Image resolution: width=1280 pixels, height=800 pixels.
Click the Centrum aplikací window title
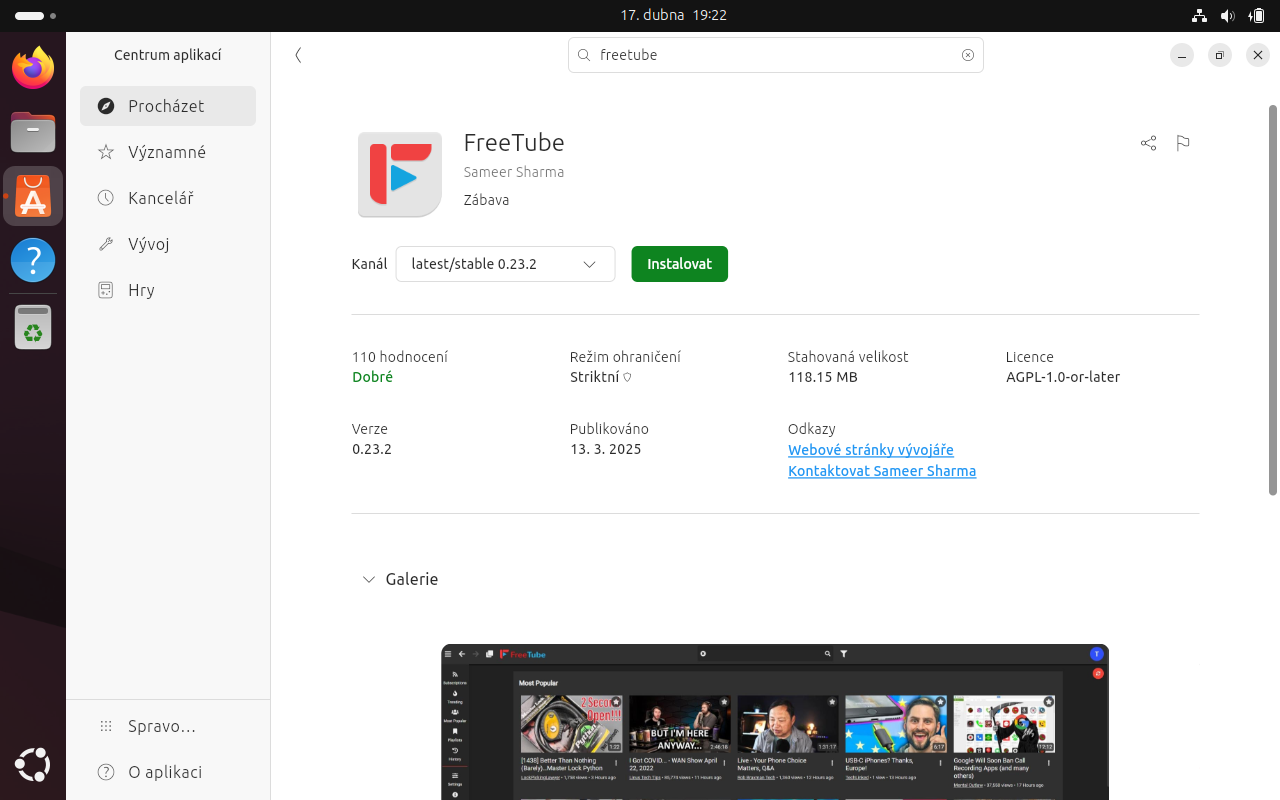[168, 55]
